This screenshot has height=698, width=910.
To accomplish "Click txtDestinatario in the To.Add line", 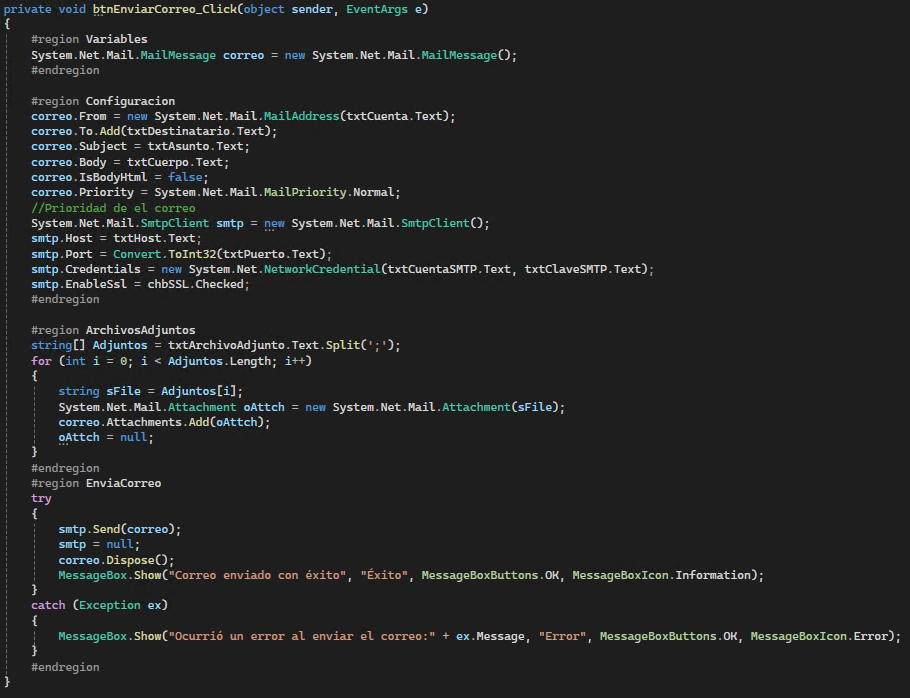I will coord(178,131).
